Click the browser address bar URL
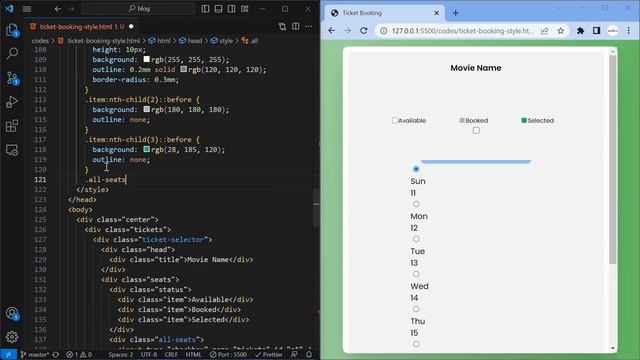640x360 pixels. pos(463,31)
